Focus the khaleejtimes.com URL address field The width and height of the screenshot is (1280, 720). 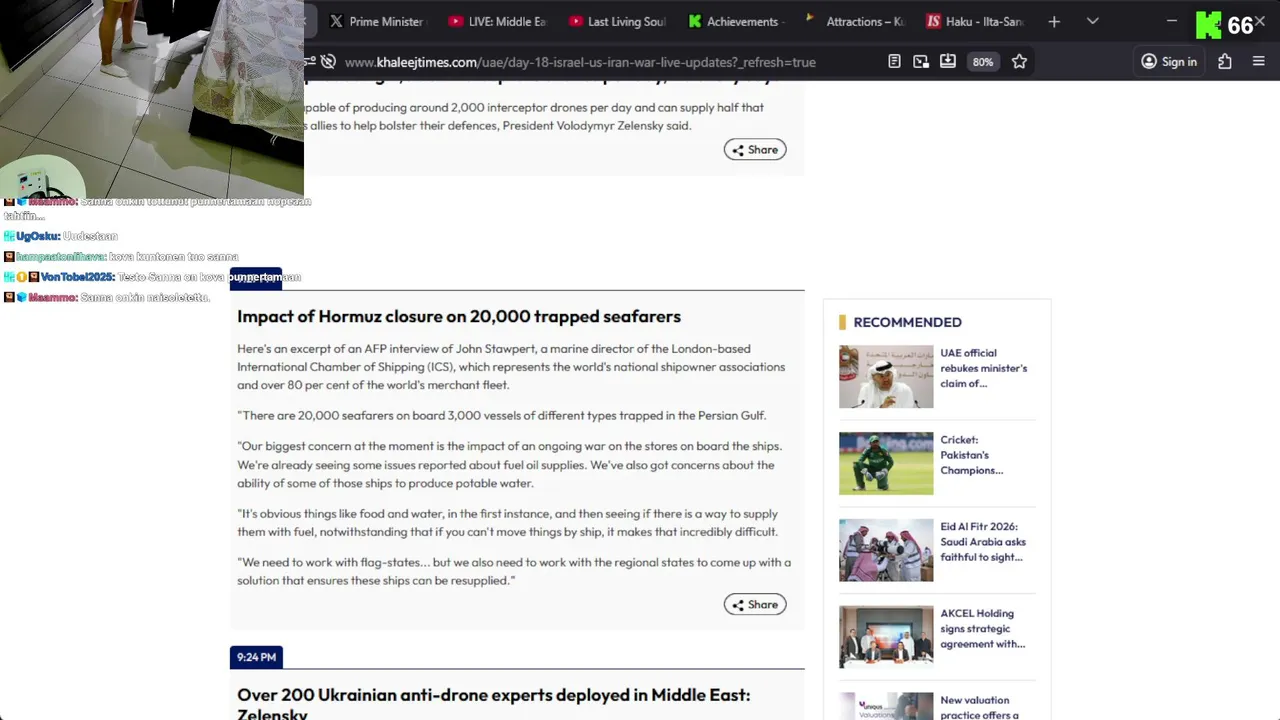[580, 62]
